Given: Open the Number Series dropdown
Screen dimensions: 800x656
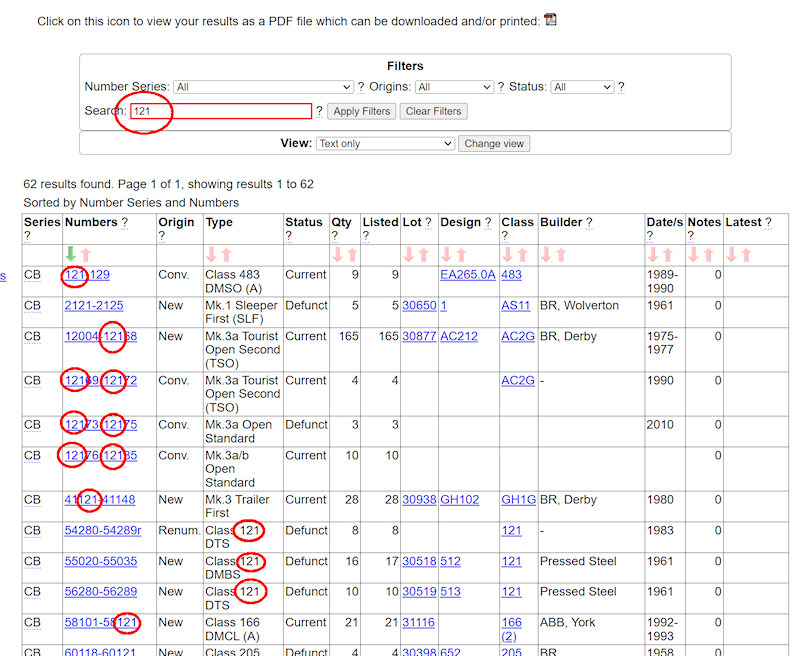Looking at the screenshot, I should 263,87.
